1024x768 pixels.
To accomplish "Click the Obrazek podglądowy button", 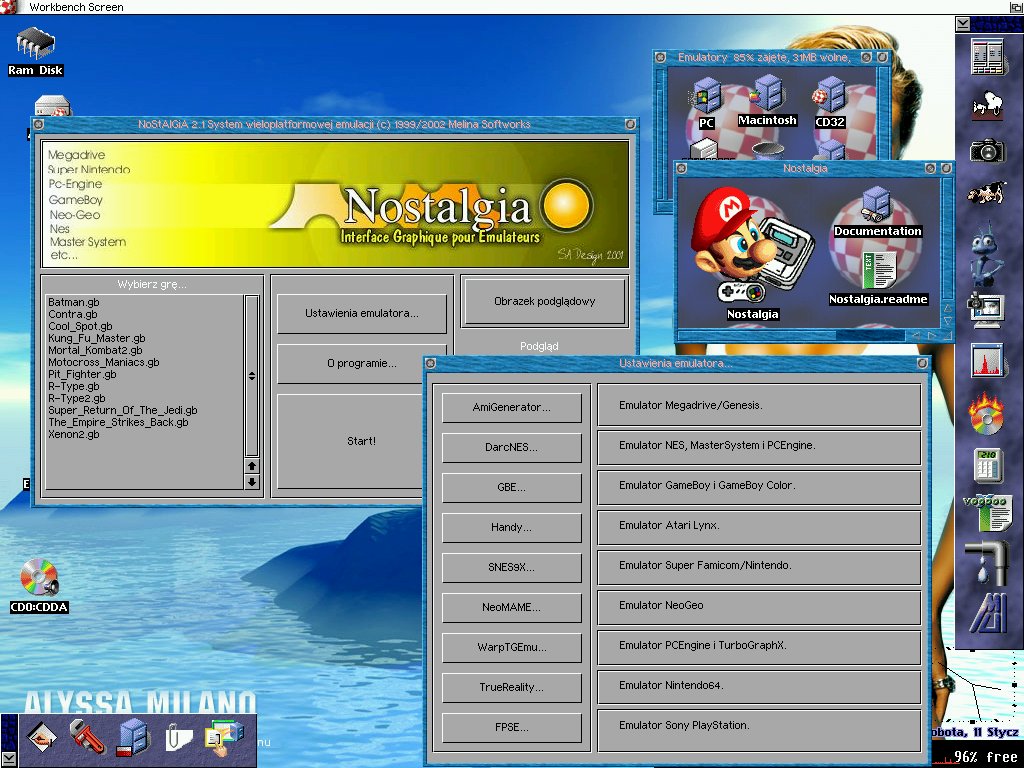I will point(545,301).
